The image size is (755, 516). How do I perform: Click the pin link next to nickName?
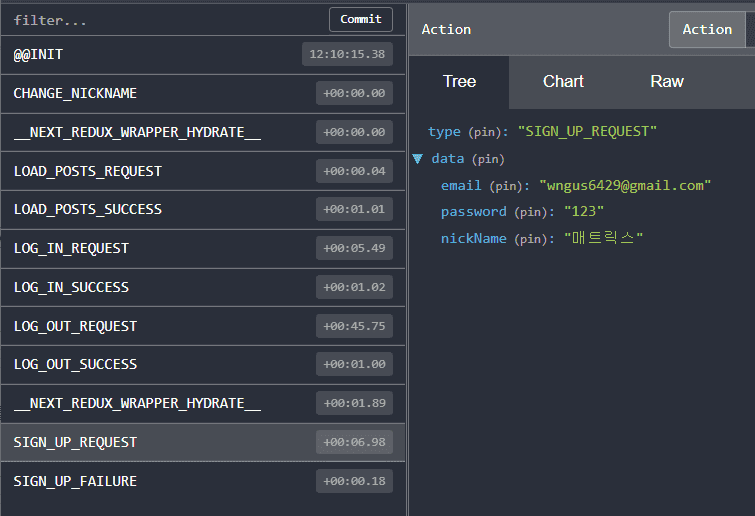(x=534, y=239)
